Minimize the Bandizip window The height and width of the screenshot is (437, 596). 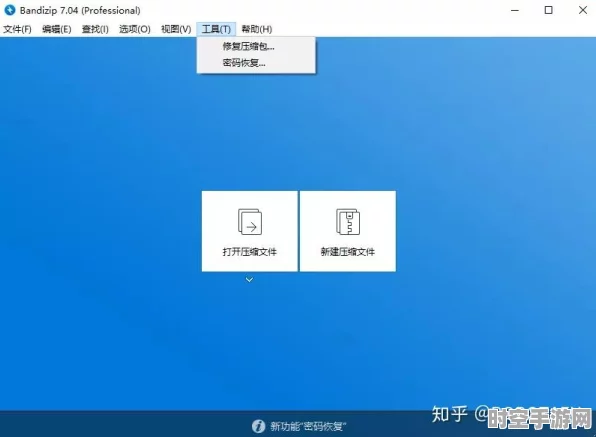(x=515, y=10)
